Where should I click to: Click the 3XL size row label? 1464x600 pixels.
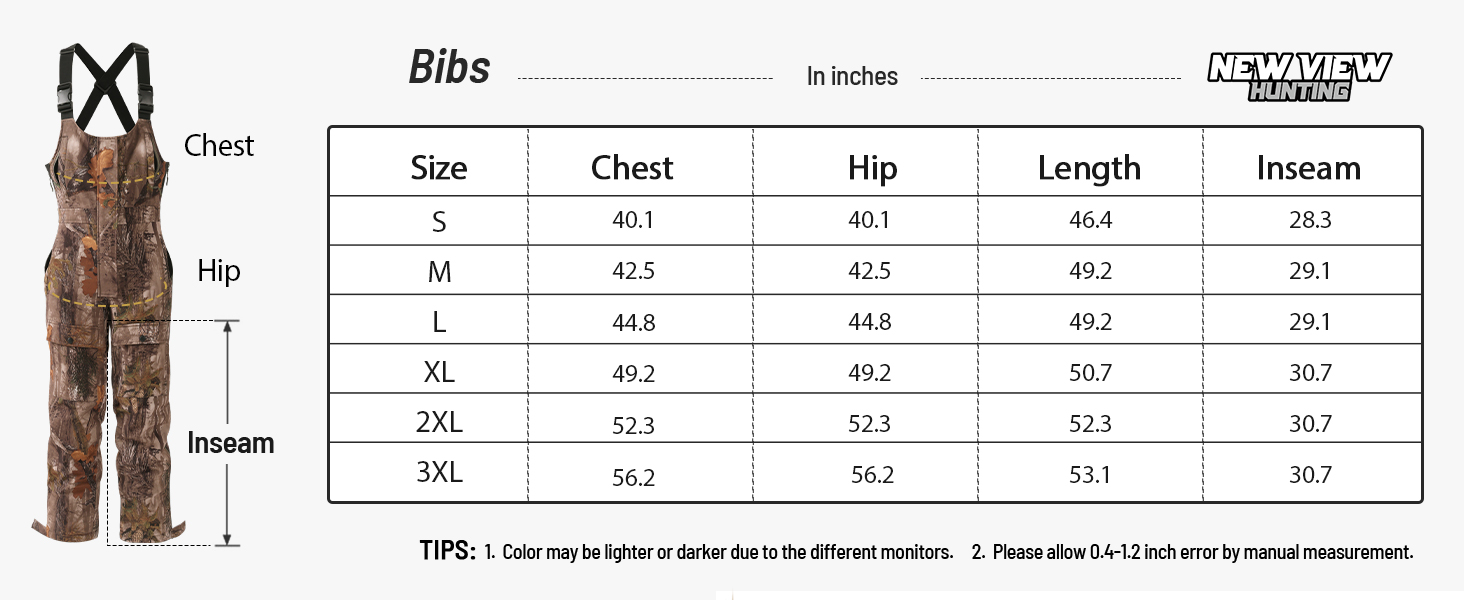[x=439, y=472]
